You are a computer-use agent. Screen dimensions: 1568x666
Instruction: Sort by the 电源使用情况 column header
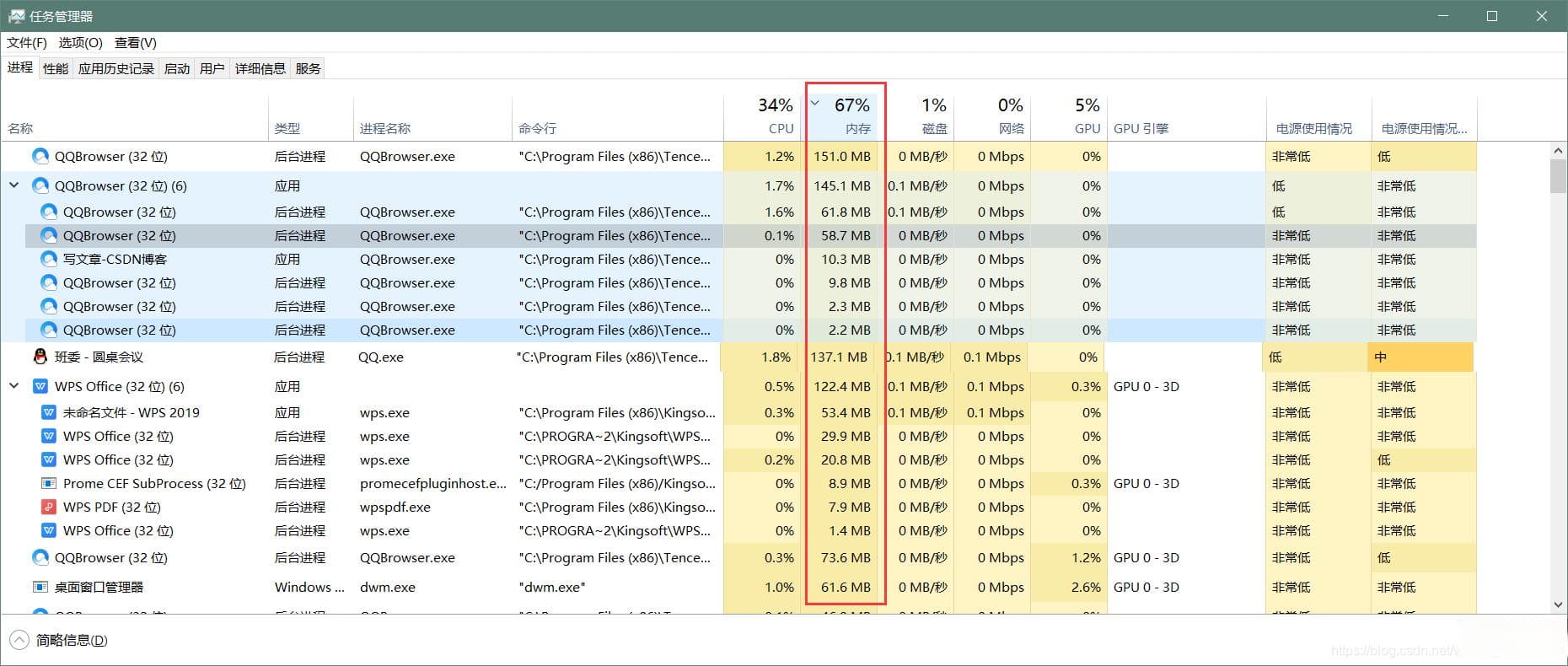point(1318,117)
